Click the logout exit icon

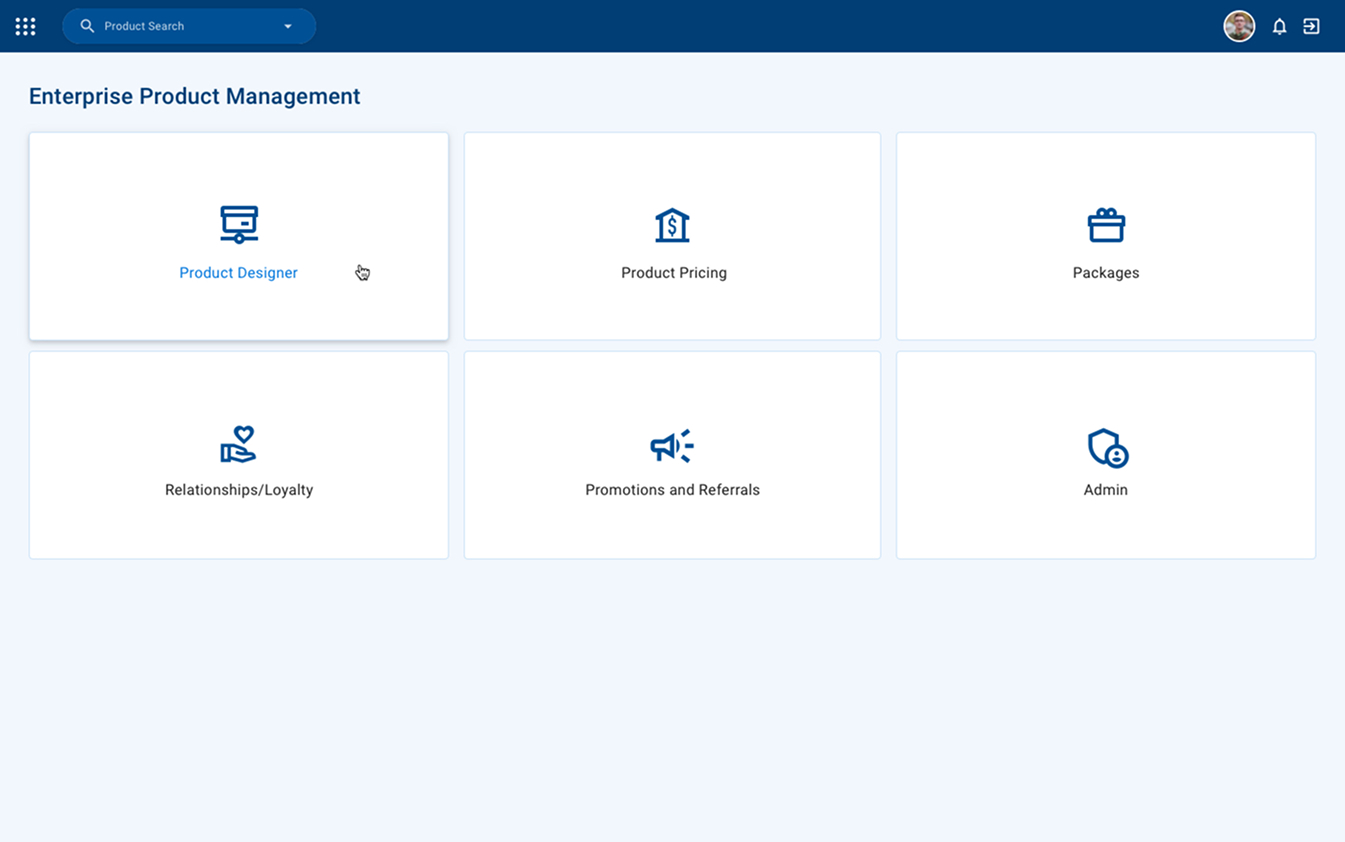point(1311,26)
